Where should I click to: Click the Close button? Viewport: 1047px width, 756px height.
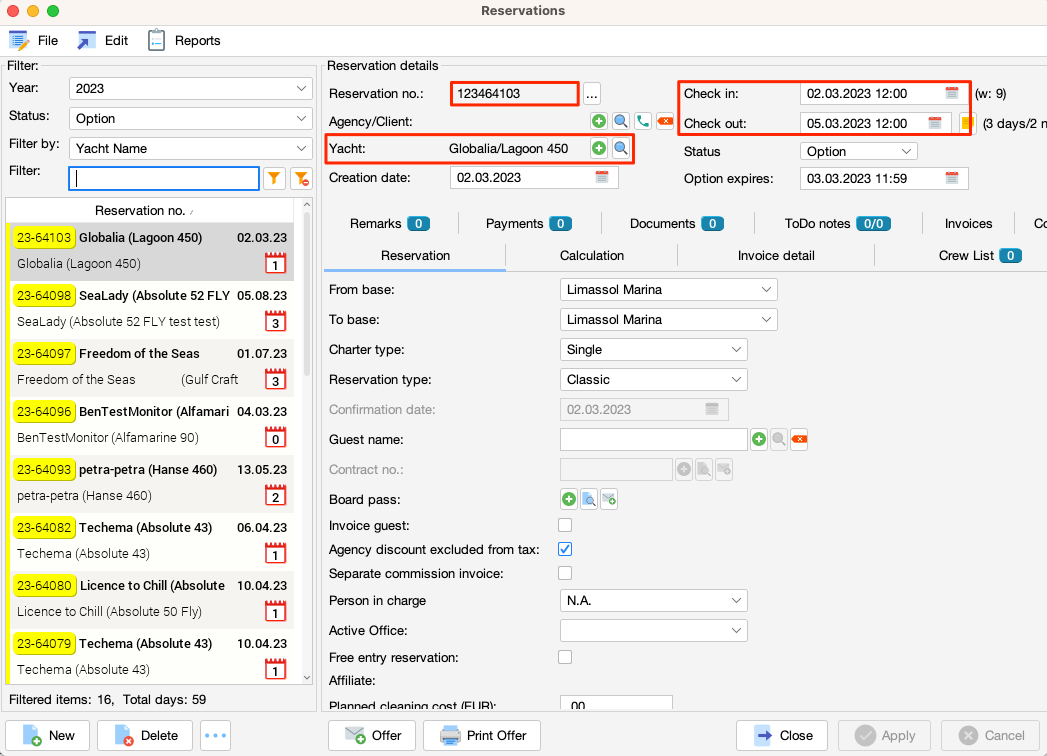click(x=783, y=735)
